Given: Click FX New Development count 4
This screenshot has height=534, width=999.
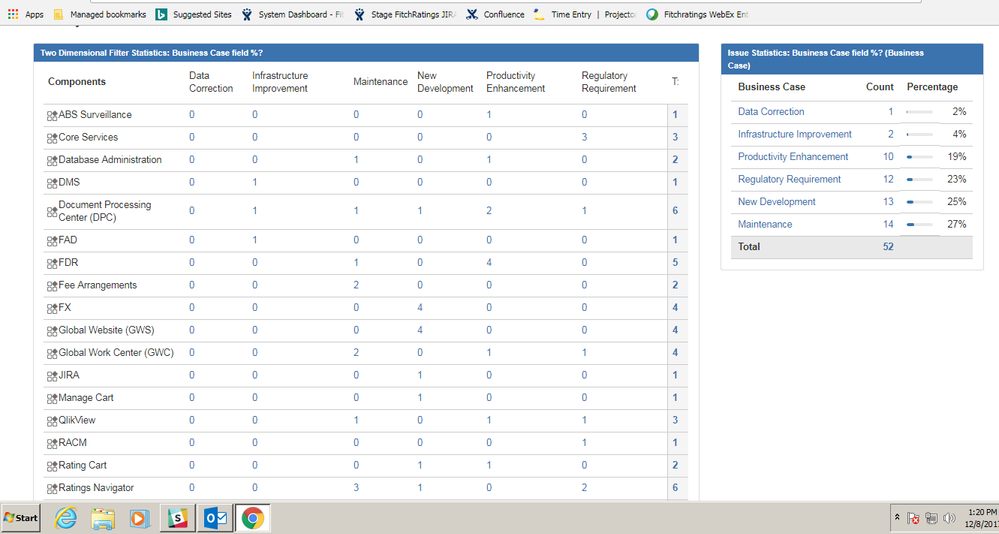Looking at the screenshot, I should 420,308.
